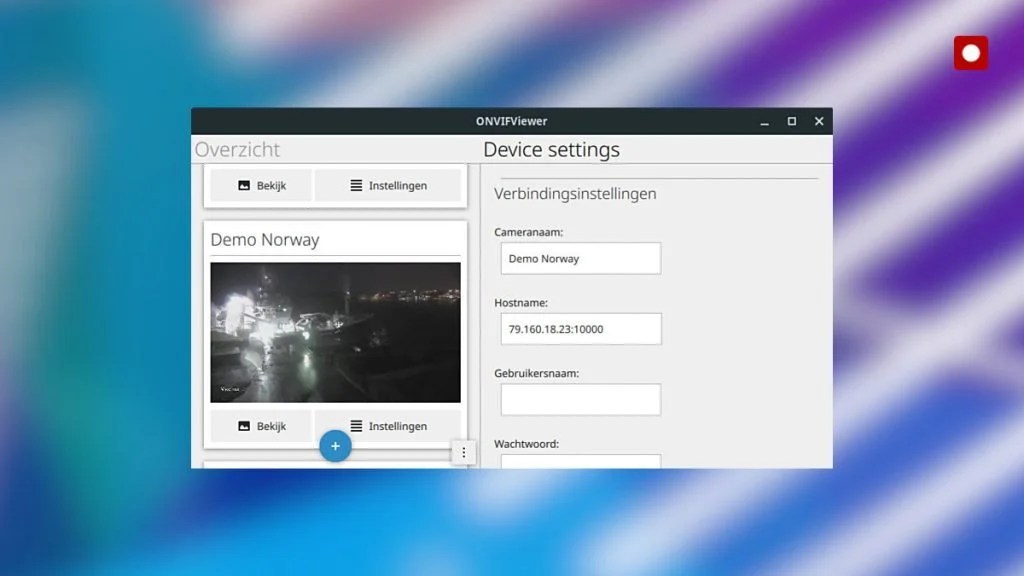Click the ONVIFViewer title bar text
This screenshot has height=576, width=1024.
(511, 121)
